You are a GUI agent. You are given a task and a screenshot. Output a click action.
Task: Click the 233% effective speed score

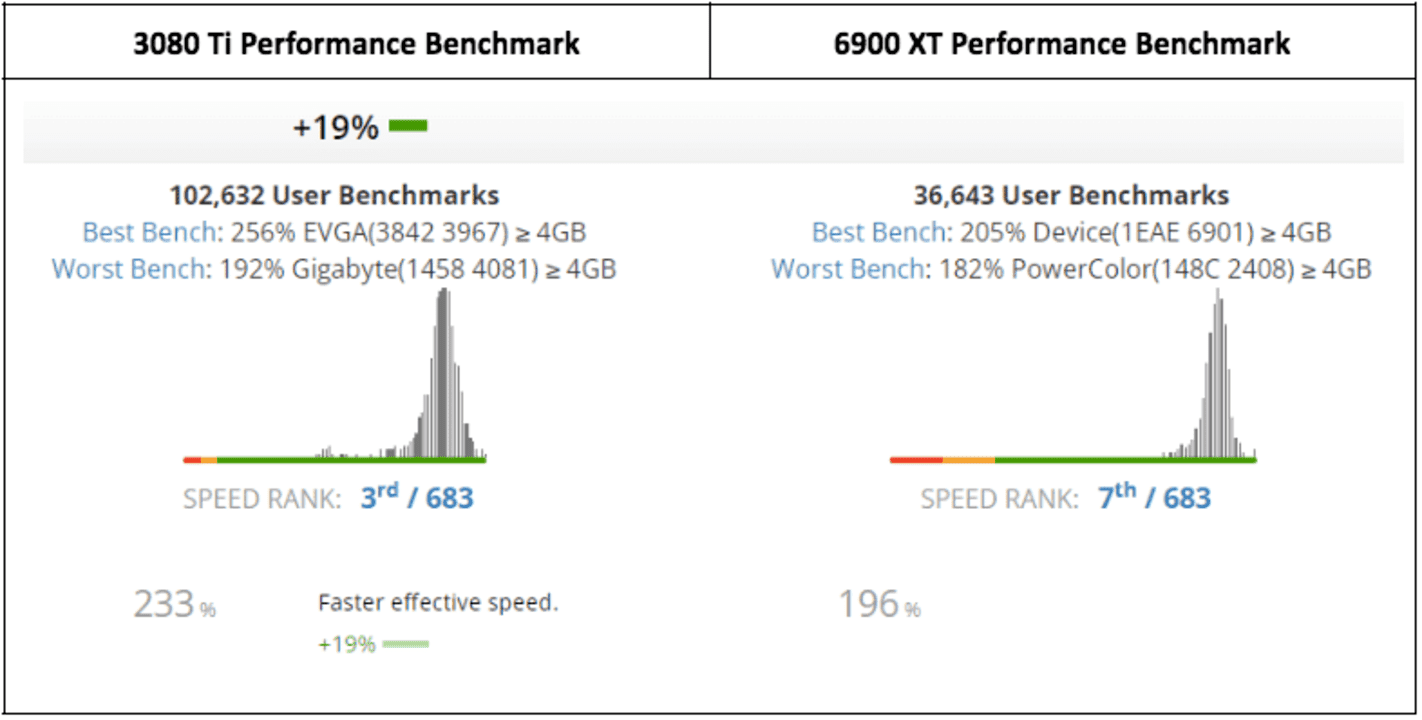(174, 604)
